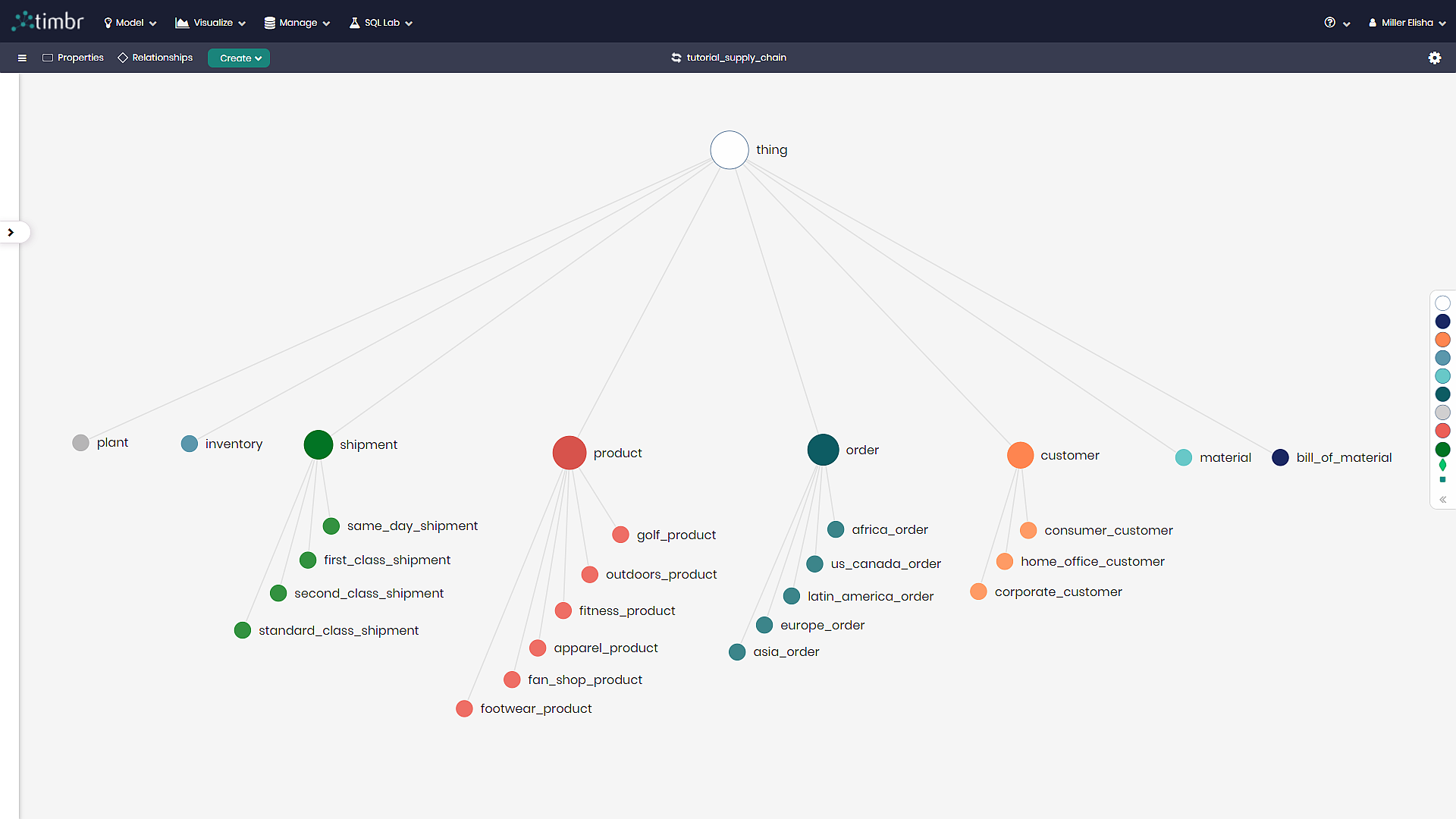
Task: Select the product concept node
Action: pos(570,453)
